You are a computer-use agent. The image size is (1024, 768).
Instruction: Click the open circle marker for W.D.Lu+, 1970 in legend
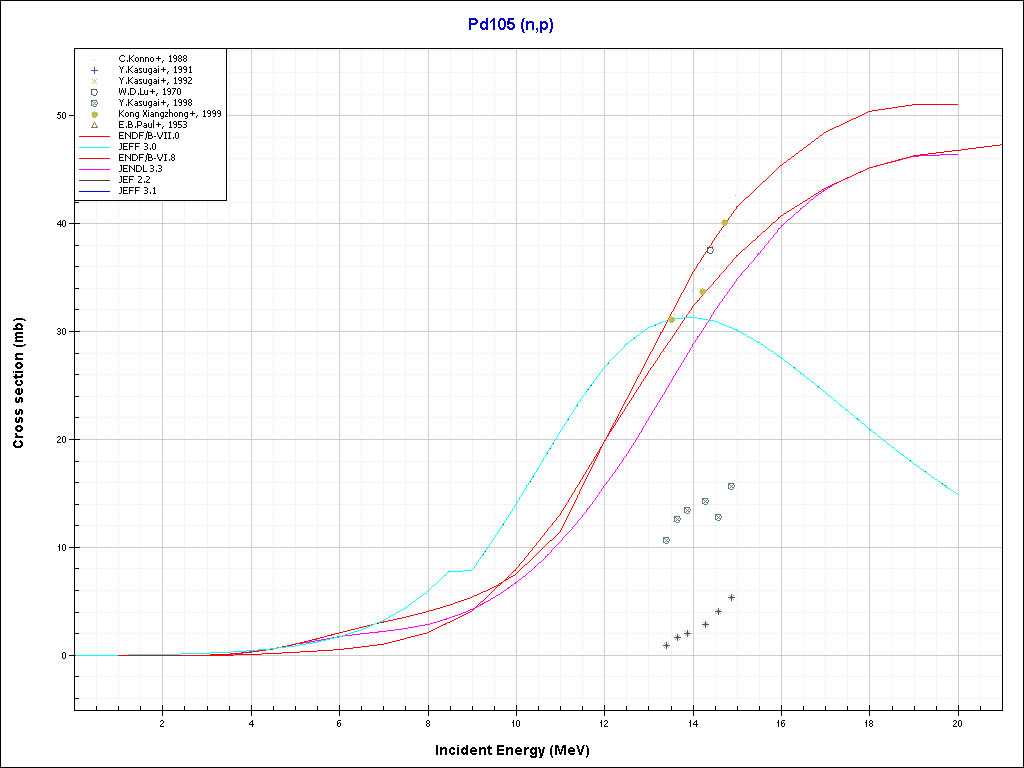(94, 92)
